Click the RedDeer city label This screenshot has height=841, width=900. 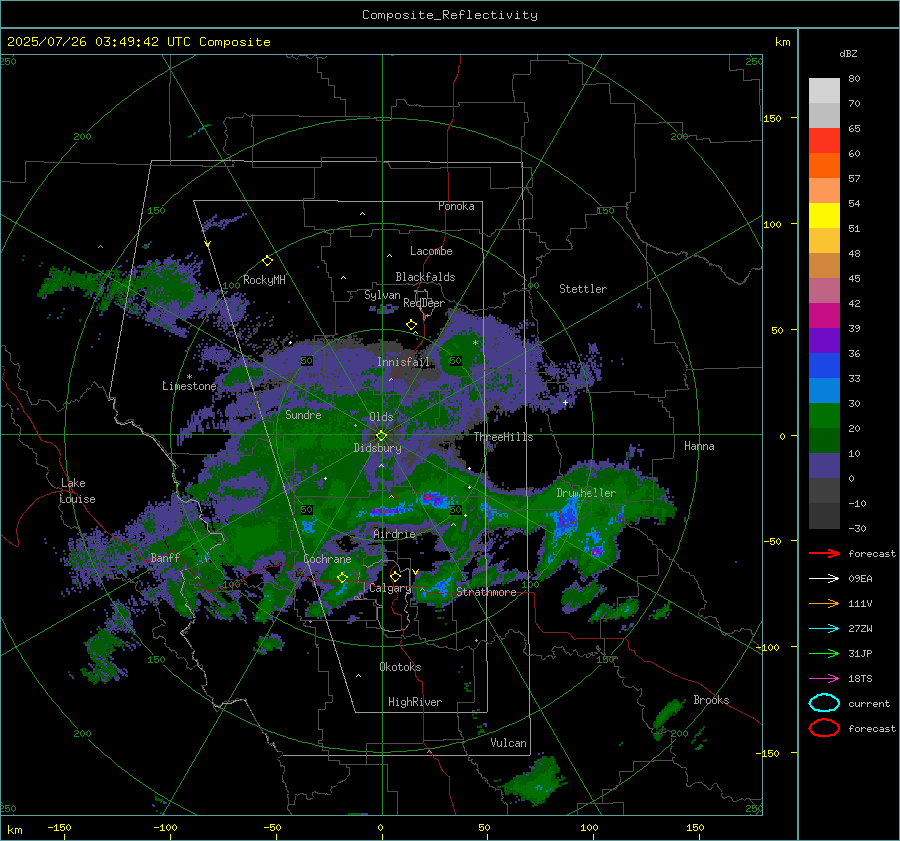point(424,303)
